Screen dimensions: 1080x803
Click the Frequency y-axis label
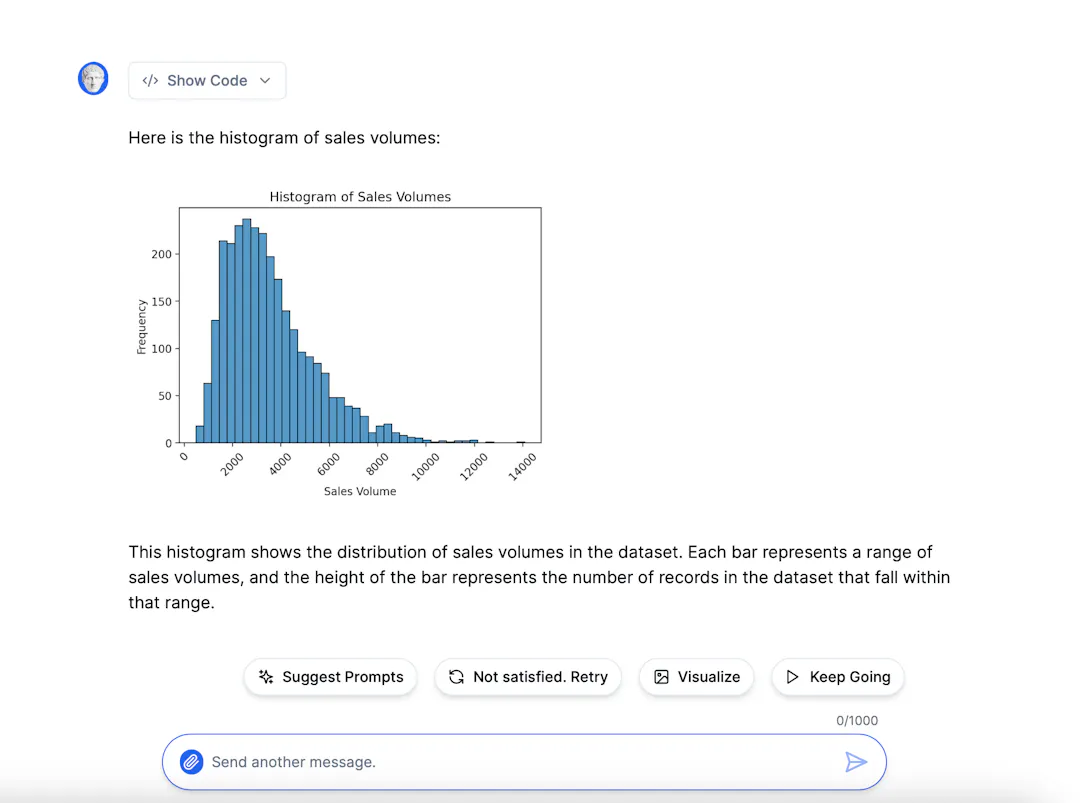(142, 326)
